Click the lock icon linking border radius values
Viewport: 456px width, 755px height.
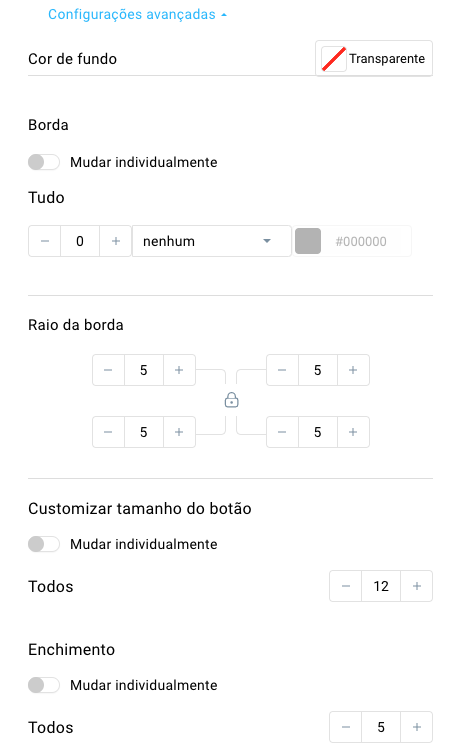click(232, 400)
